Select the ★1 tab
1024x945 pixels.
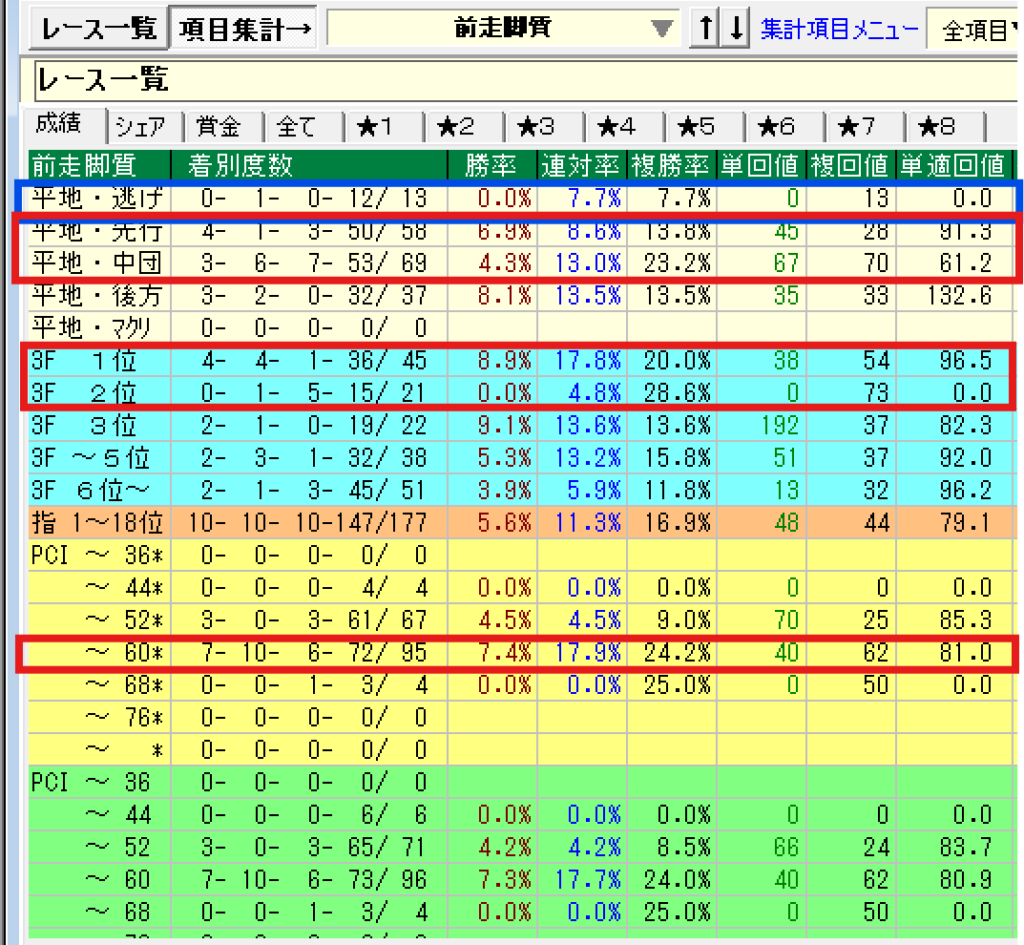[x=375, y=126]
